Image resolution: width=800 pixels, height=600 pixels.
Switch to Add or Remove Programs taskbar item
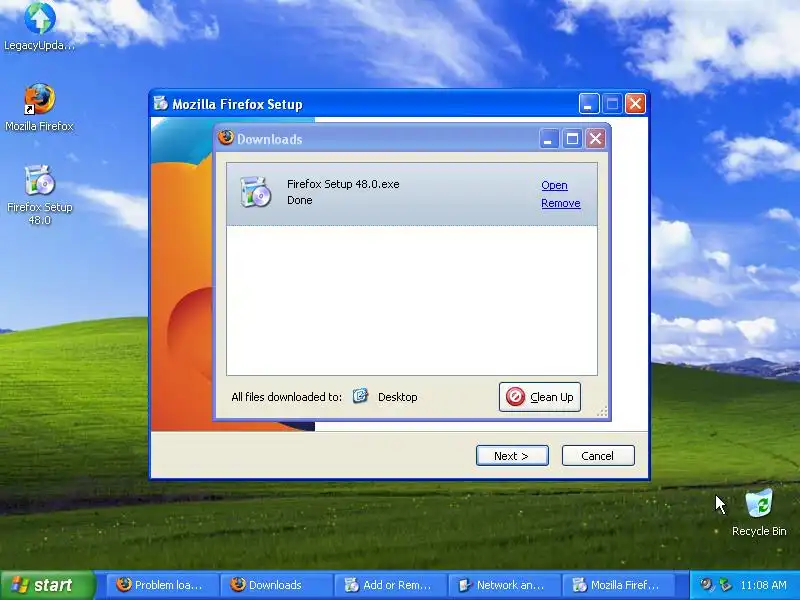390,585
